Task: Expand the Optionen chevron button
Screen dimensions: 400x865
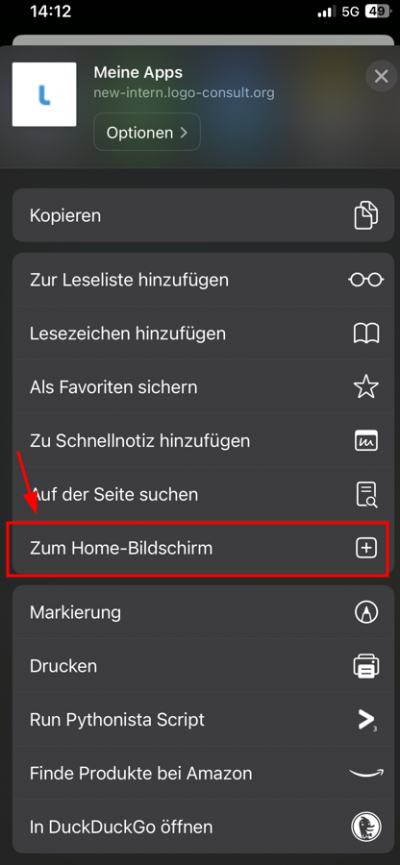Action: point(147,132)
